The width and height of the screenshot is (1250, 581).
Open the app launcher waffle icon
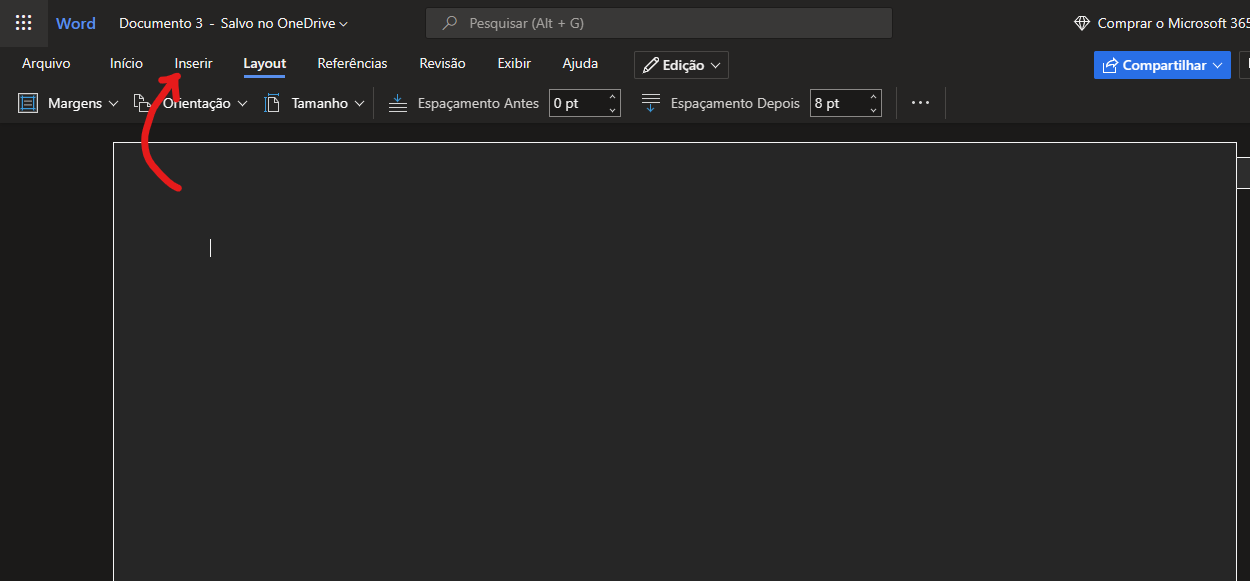tap(23, 23)
